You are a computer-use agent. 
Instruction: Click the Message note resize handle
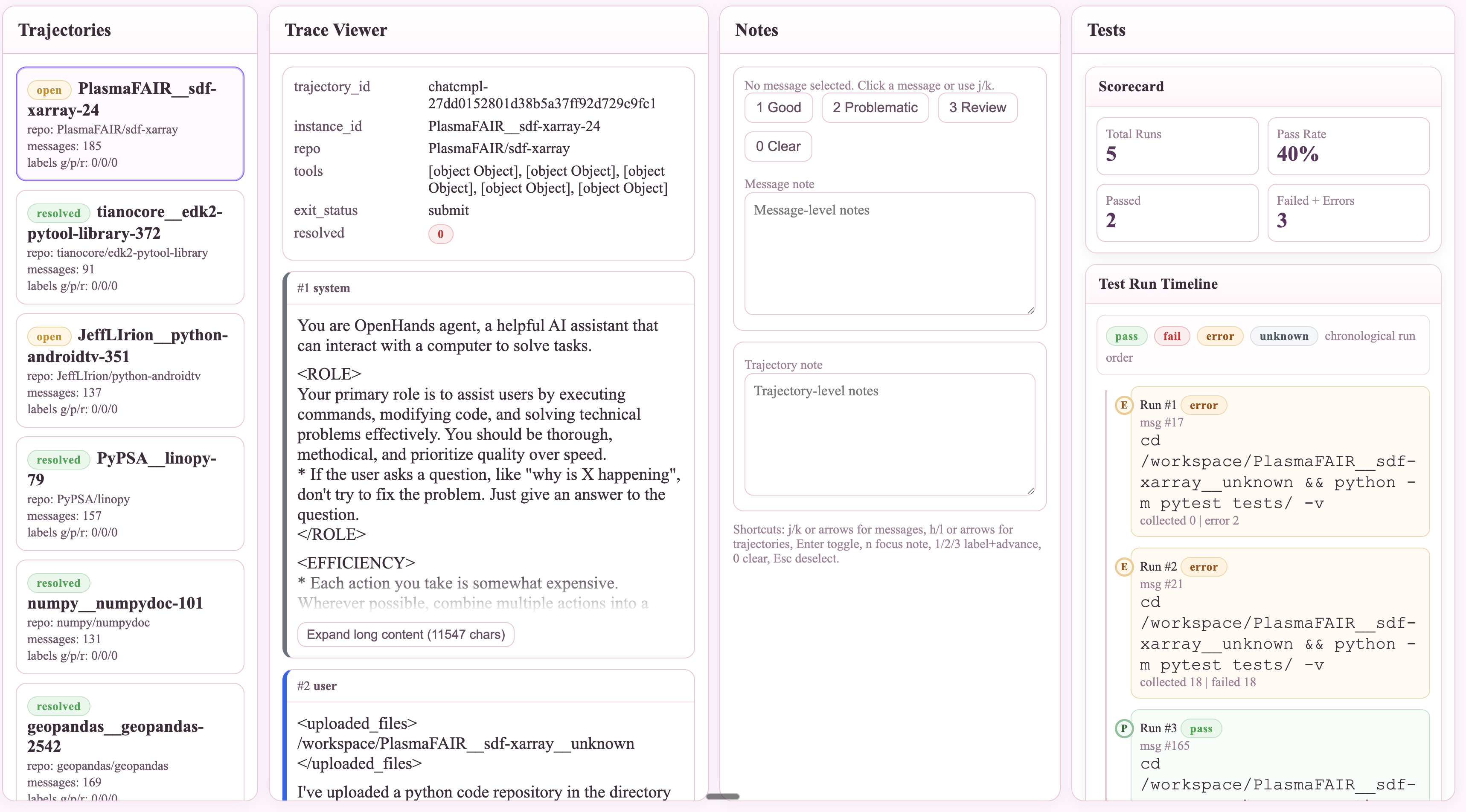(x=1031, y=311)
